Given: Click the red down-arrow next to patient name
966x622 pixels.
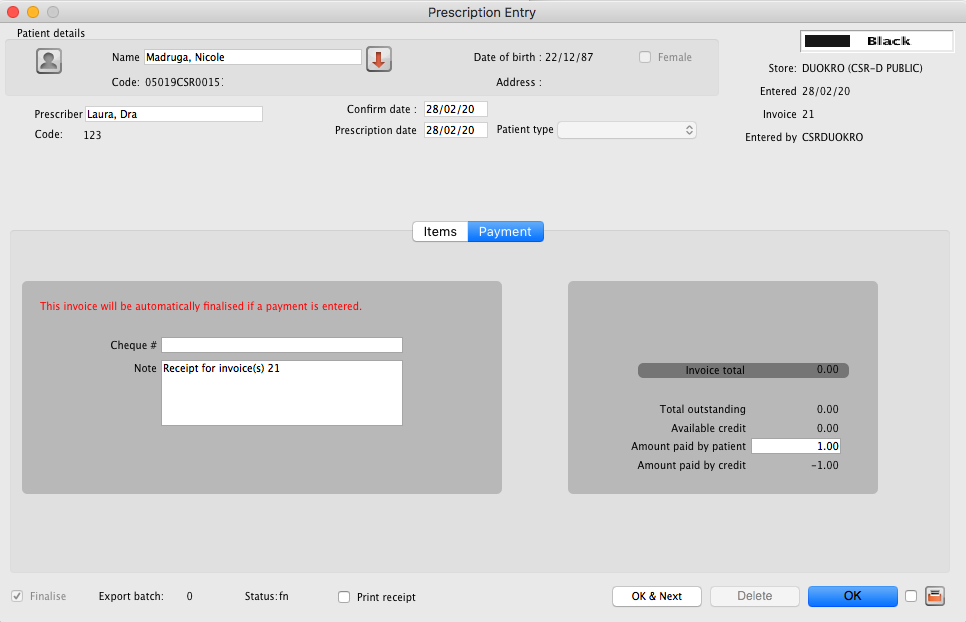Looking at the screenshot, I should [x=378, y=60].
